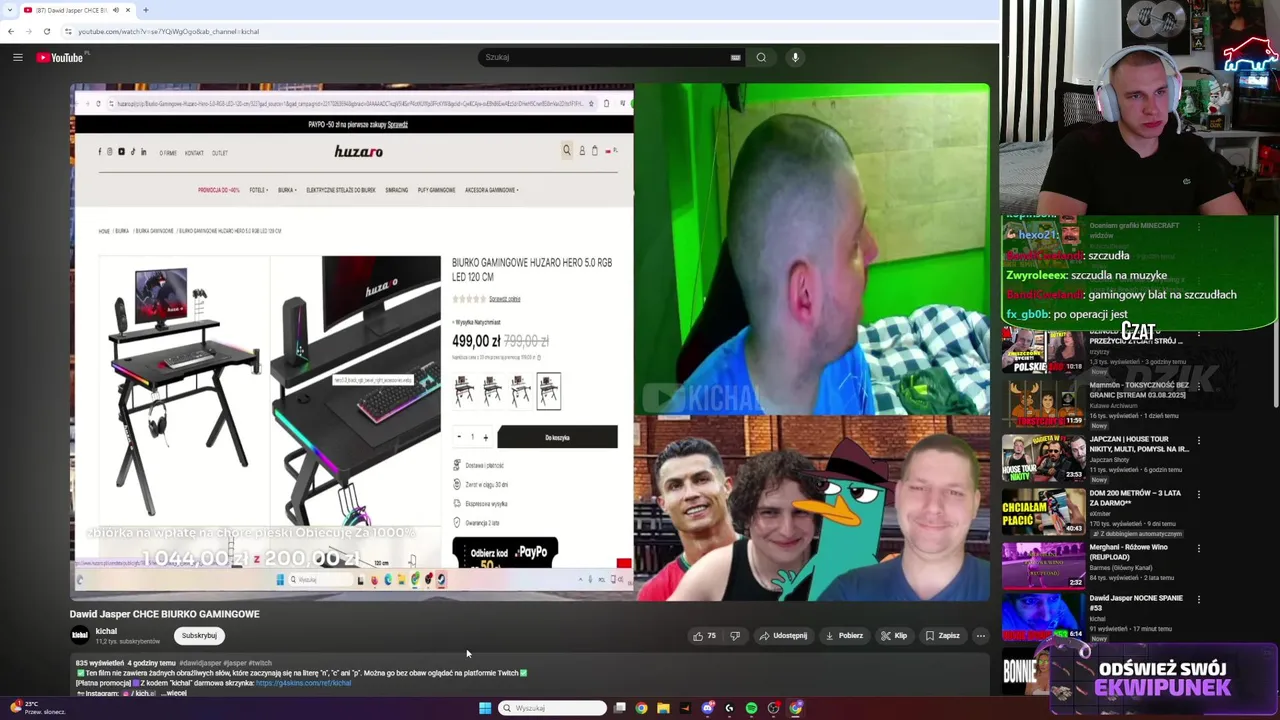Screen dimensions: 1280x720
Task: Open g4skins.com referral link
Action: (x=303, y=683)
